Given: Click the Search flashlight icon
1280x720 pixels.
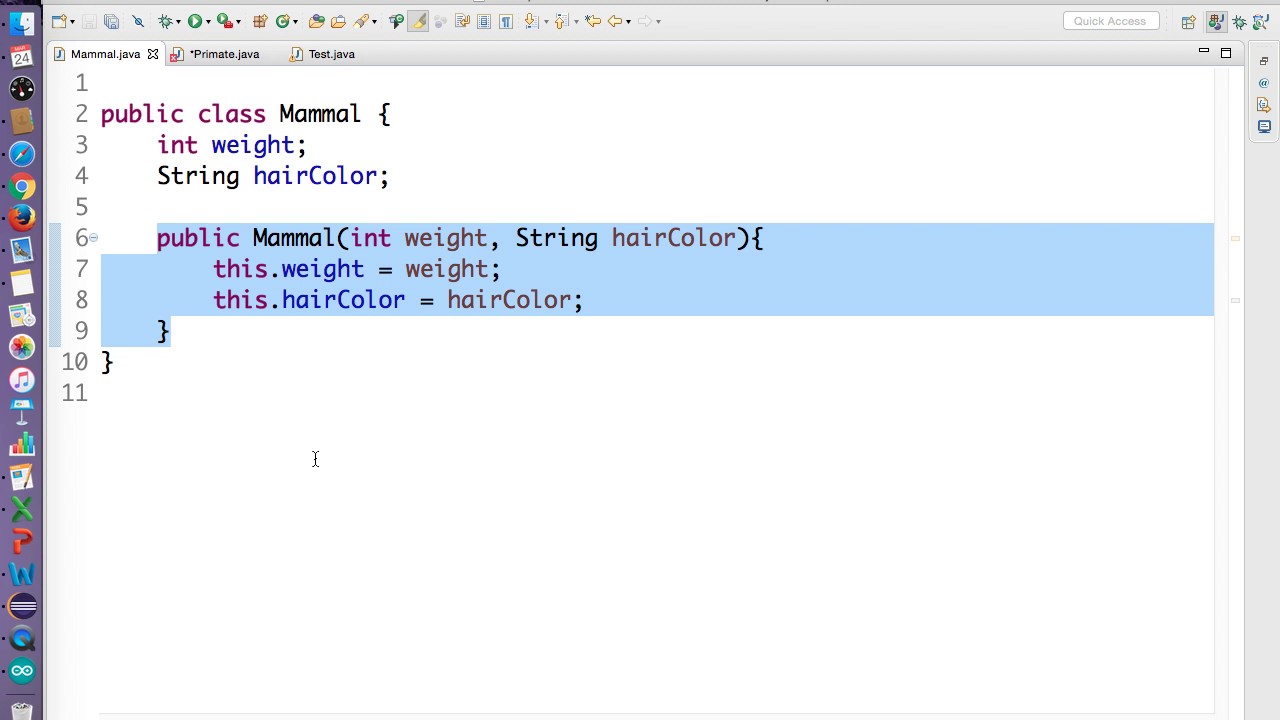Looking at the screenshot, I should coord(361,21).
